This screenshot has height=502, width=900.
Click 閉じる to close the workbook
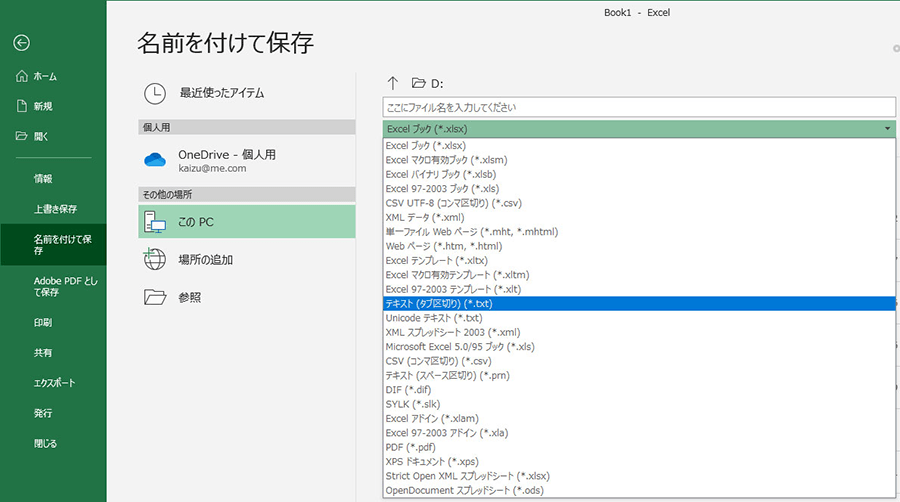coord(45,443)
